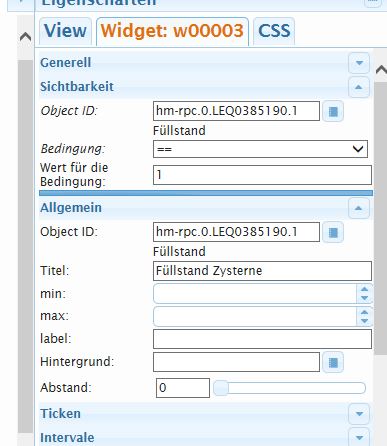Image resolution: width=387 pixels, height=446 pixels.
Task: Click the Allgemein section header text
Action: tap(71, 208)
